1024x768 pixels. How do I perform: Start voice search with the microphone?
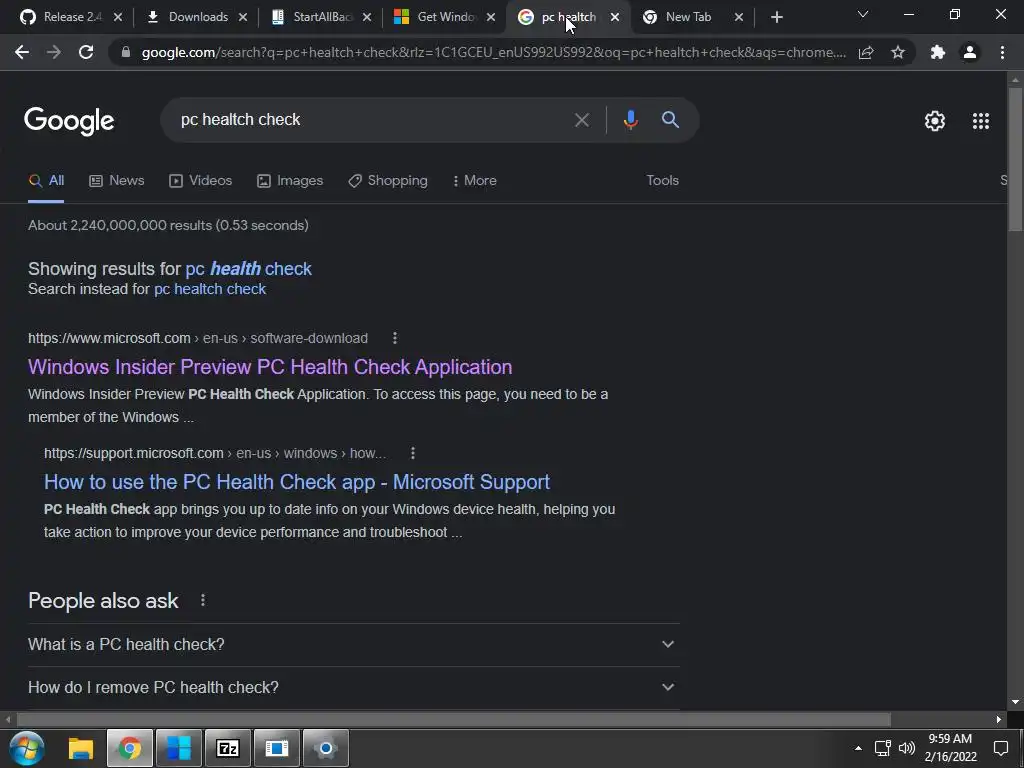click(630, 120)
